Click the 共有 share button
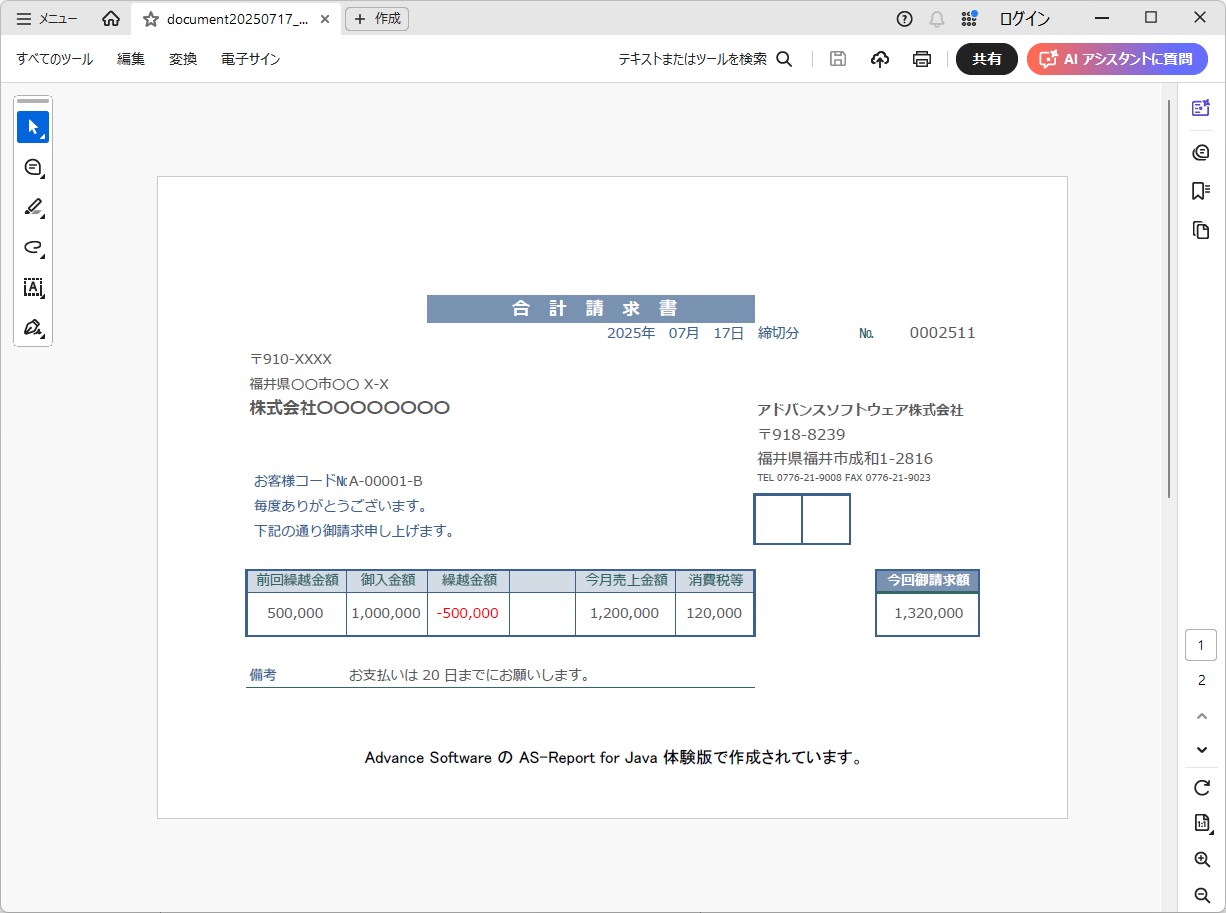 tap(986, 59)
